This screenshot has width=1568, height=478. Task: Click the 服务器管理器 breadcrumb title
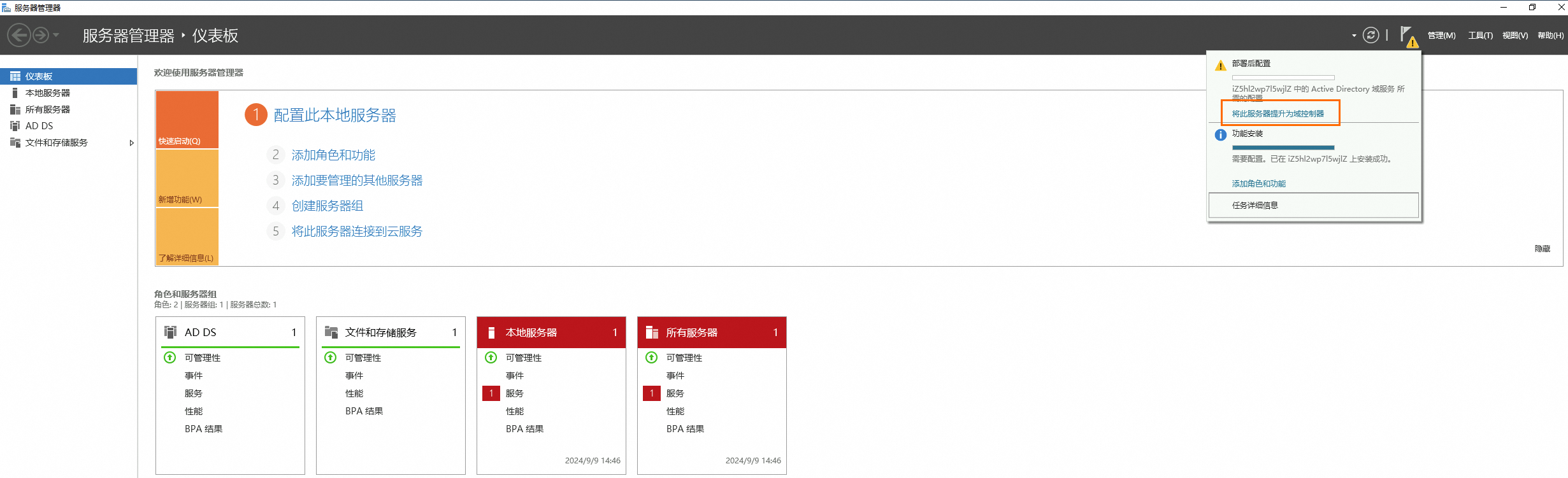(x=129, y=36)
